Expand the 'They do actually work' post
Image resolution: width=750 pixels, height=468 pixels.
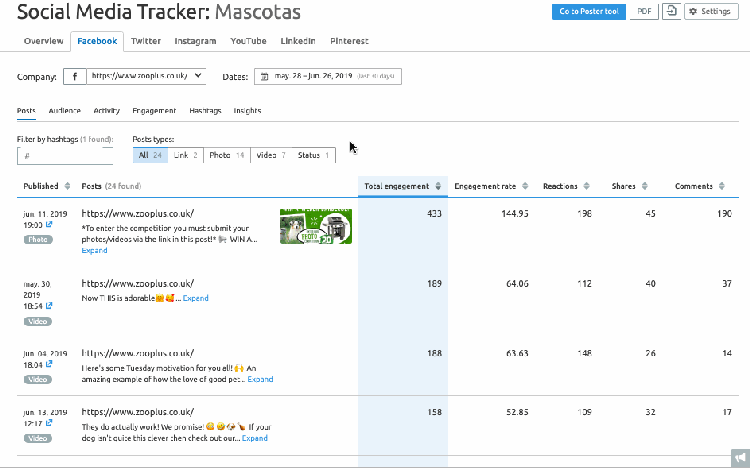254,438
